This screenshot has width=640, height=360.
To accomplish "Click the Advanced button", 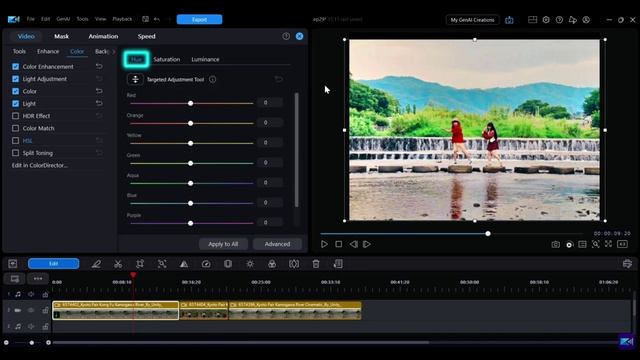I will tap(277, 244).
